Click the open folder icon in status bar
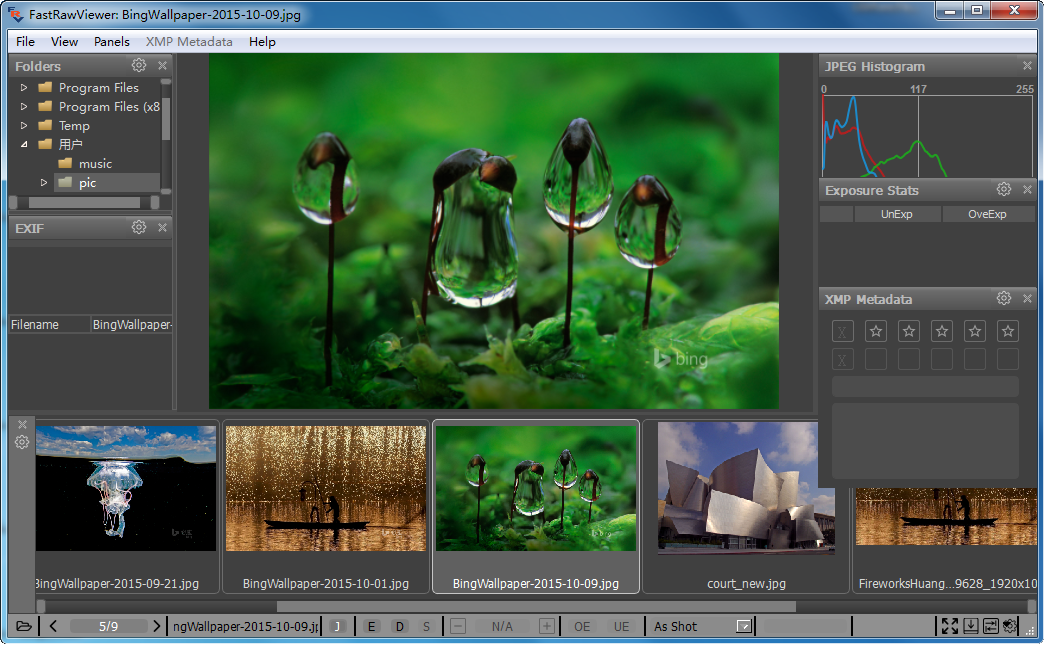 [x=23, y=626]
